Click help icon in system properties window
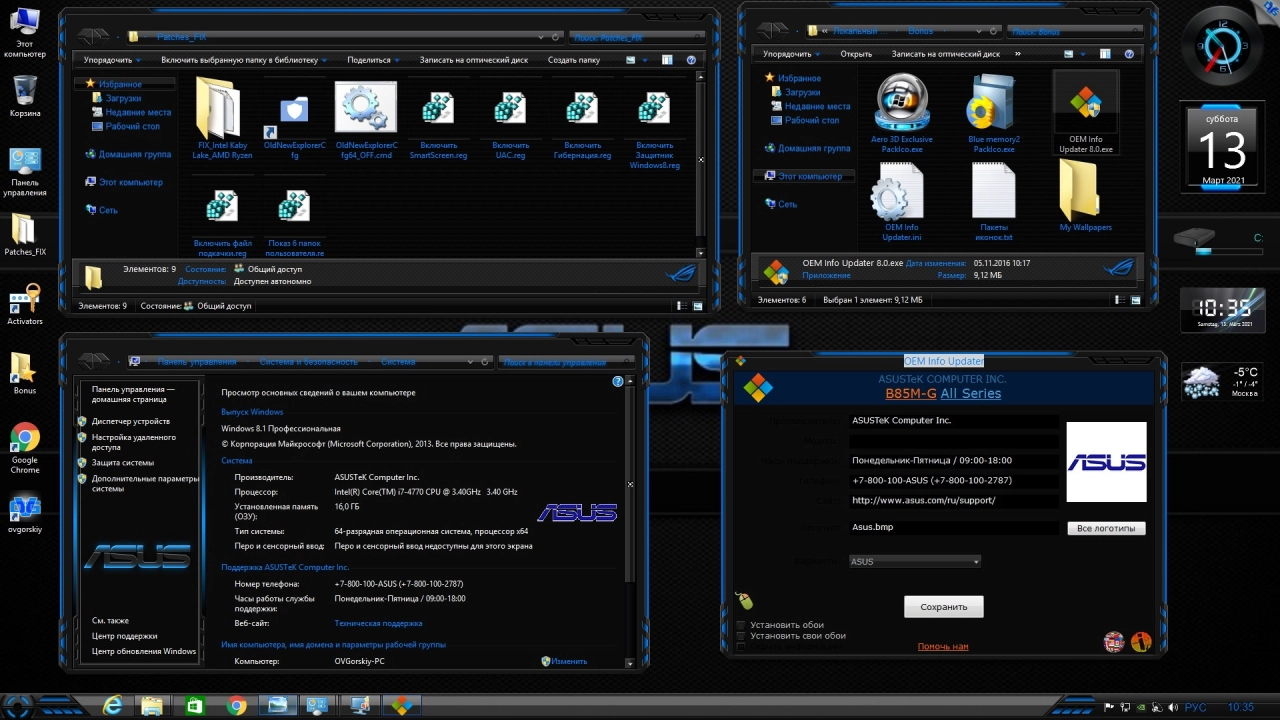Viewport: 1280px width, 720px height. (x=618, y=381)
